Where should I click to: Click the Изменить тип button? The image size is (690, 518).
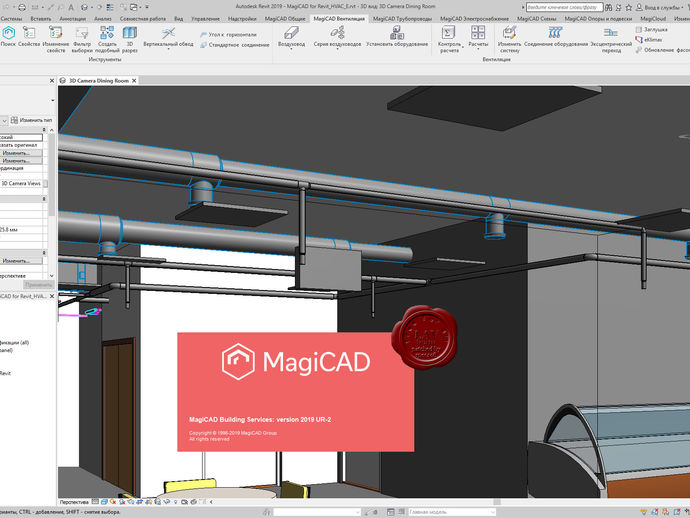(31, 120)
